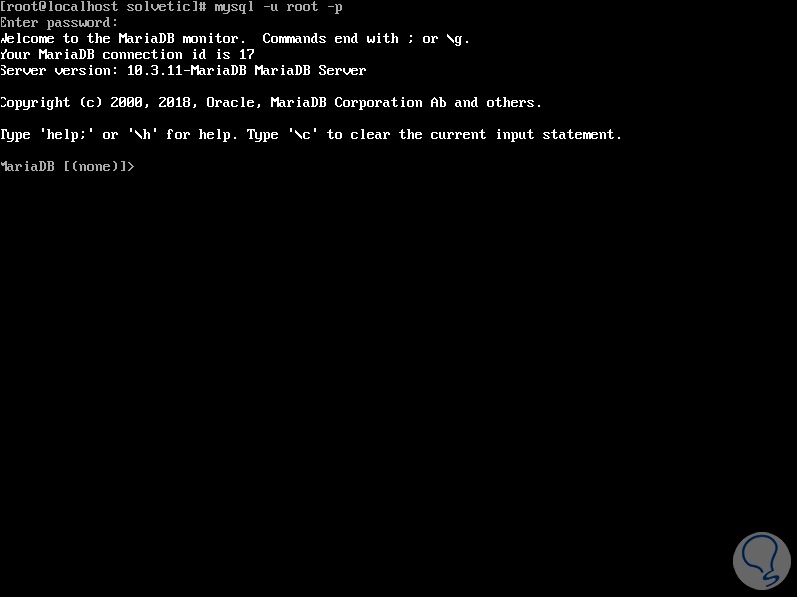Click the Solvetic logo watermark icon
Image resolution: width=797 pixels, height=597 pixels.
pos(761,561)
